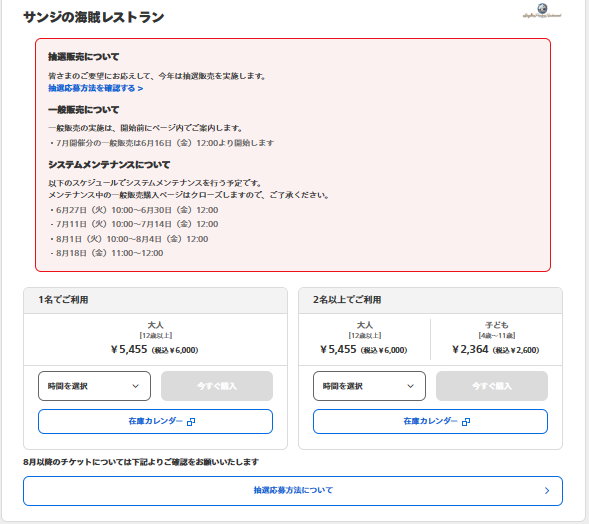Viewport: 589px width, 524px height.
Task: Open 時間を選択 dropdown under 1名でご利用
Action: [94, 386]
